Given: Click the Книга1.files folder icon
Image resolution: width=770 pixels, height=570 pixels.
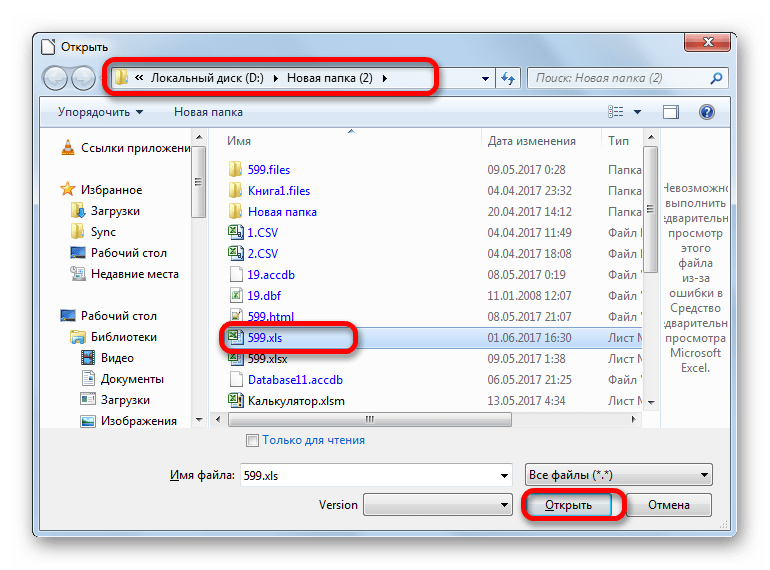Looking at the screenshot, I should point(235,190).
